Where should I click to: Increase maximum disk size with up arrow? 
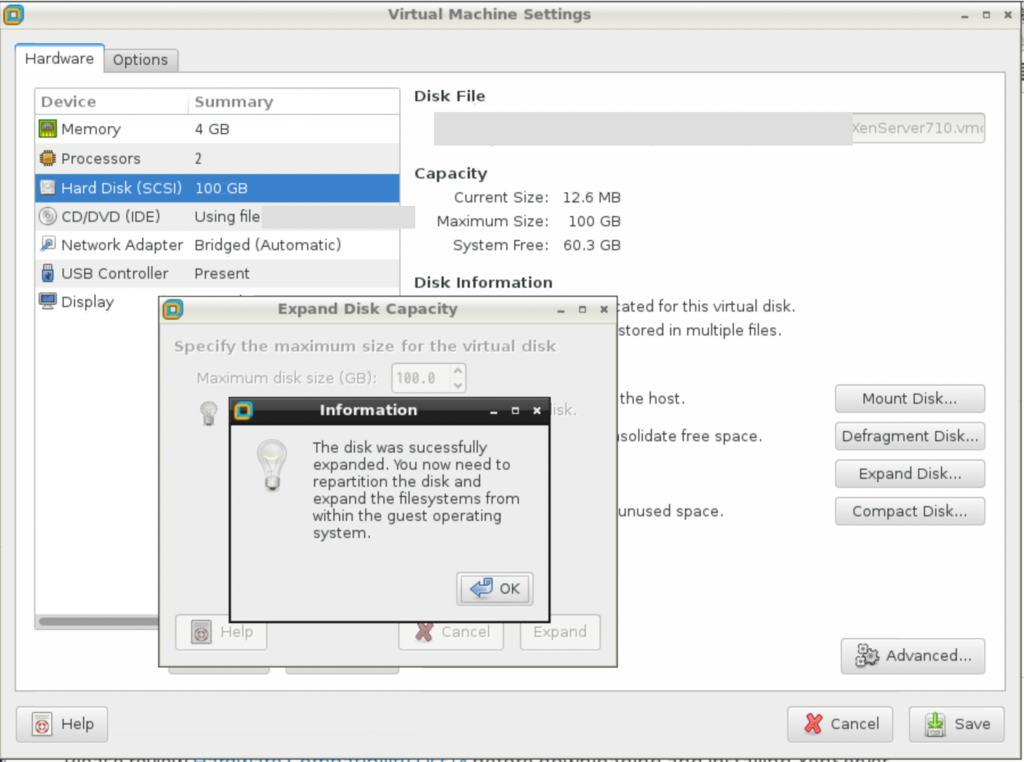coord(458,371)
